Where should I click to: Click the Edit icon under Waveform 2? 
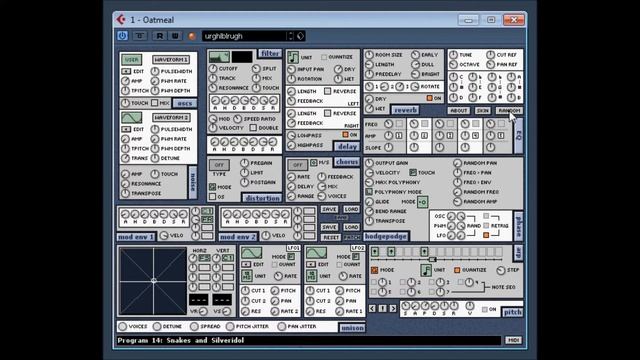tap(126, 129)
